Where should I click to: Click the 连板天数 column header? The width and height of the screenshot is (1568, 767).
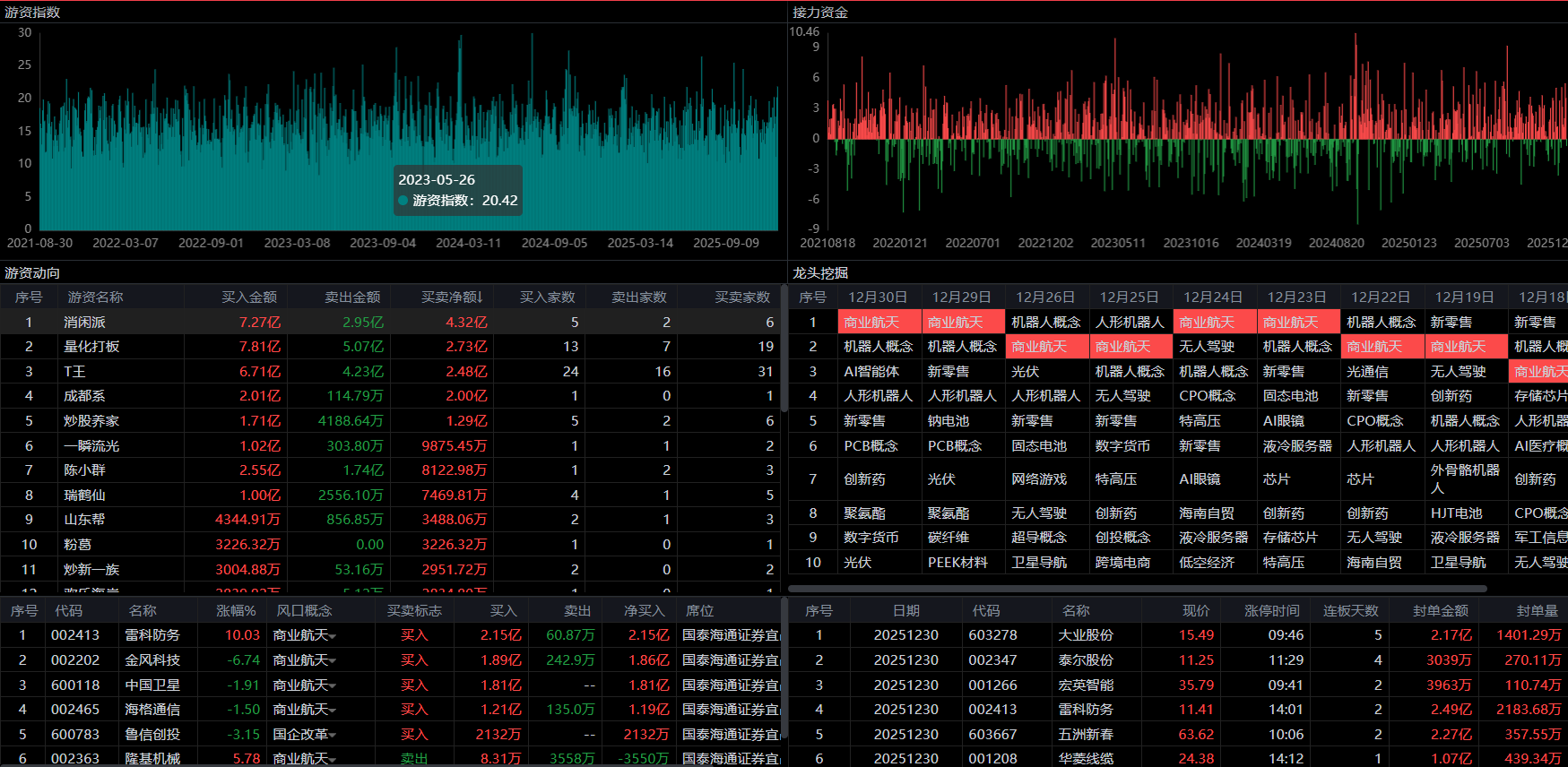(x=1350, y=610)
